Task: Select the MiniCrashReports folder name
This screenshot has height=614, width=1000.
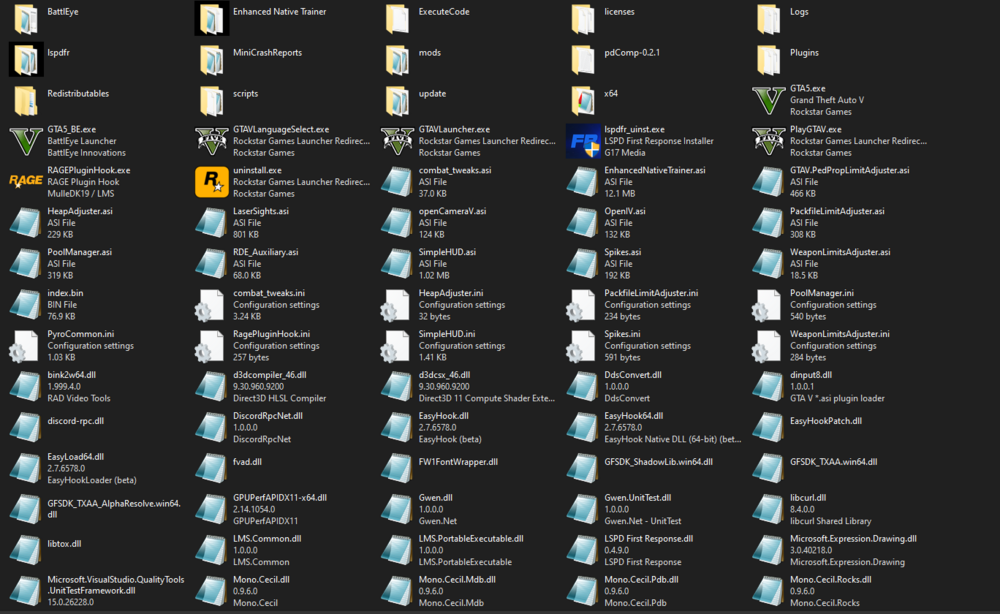Action: 267,52
